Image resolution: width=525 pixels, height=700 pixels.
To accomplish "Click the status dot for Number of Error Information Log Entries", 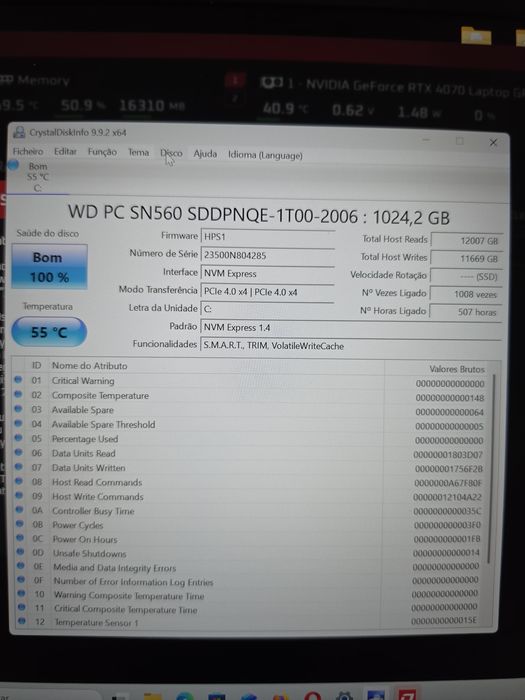I will click(x=21, y=579).
